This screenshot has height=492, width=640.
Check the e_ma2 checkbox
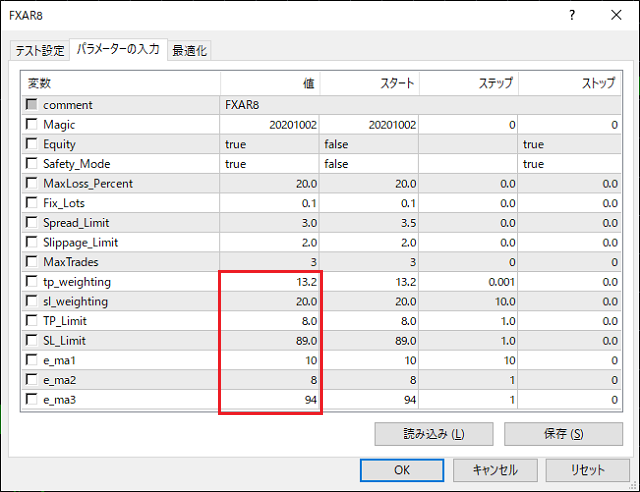pos(31,379)
